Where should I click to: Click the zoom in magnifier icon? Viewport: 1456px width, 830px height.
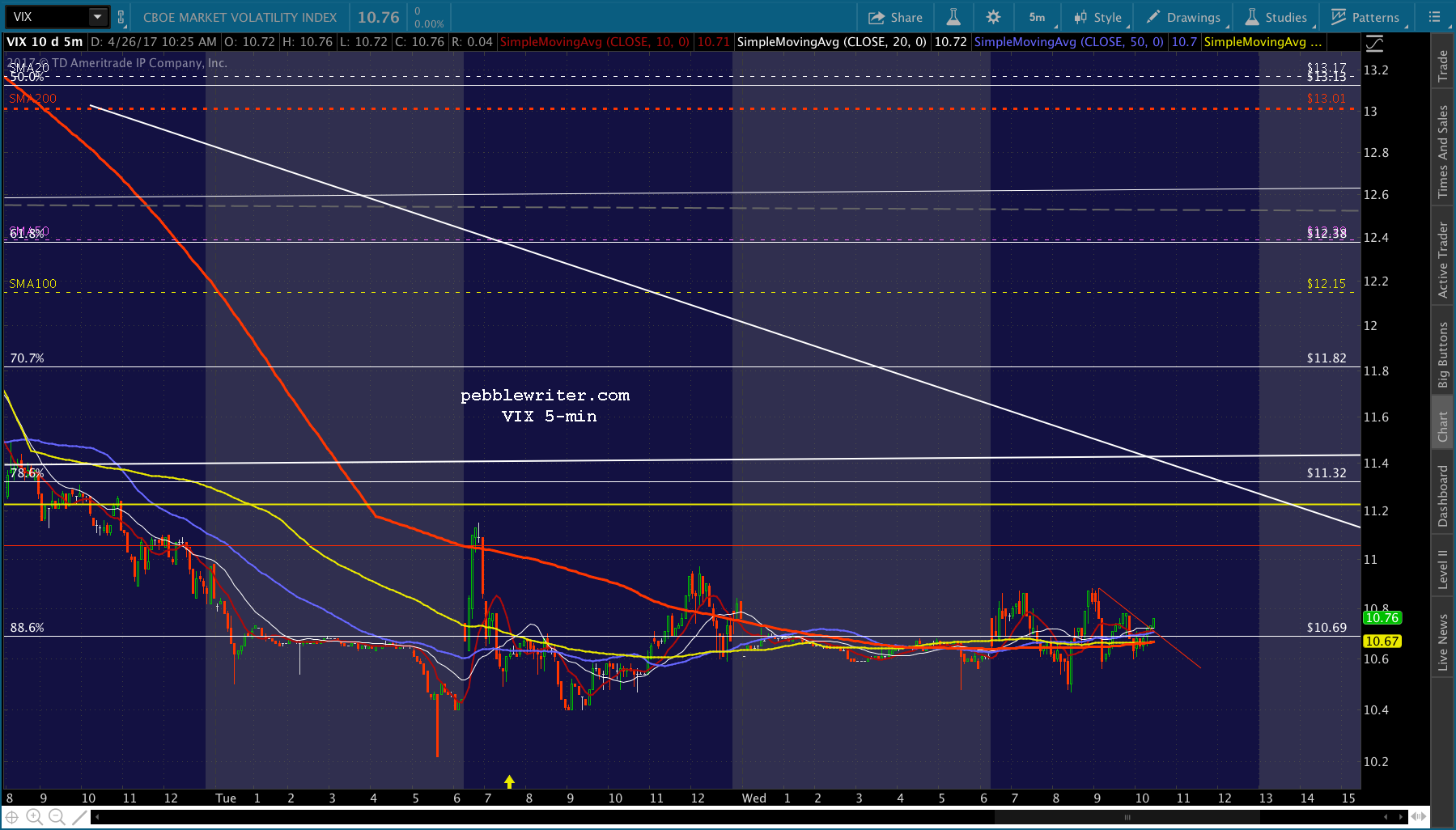34,817
